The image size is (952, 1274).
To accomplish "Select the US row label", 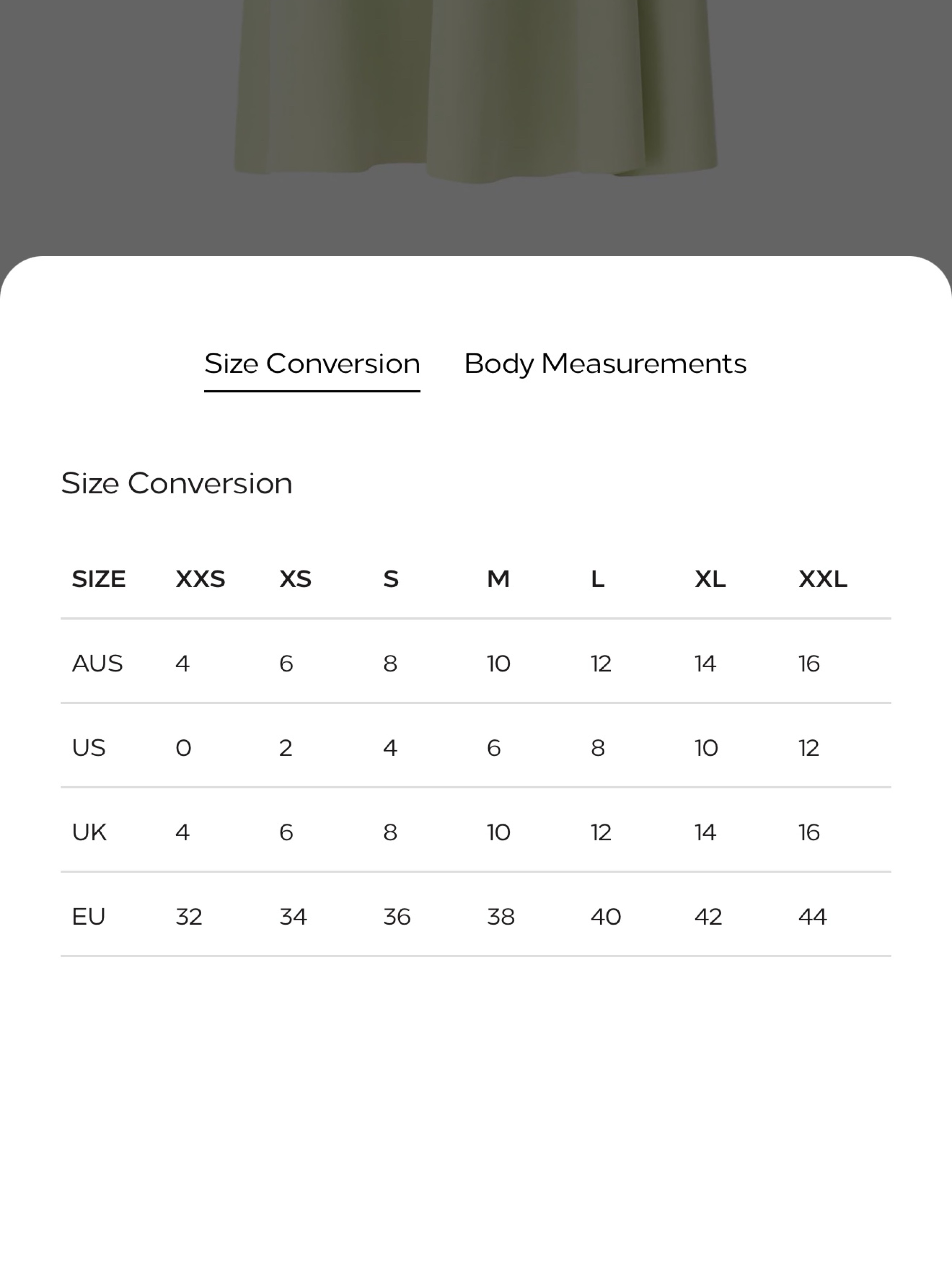I will pos(89,748).
